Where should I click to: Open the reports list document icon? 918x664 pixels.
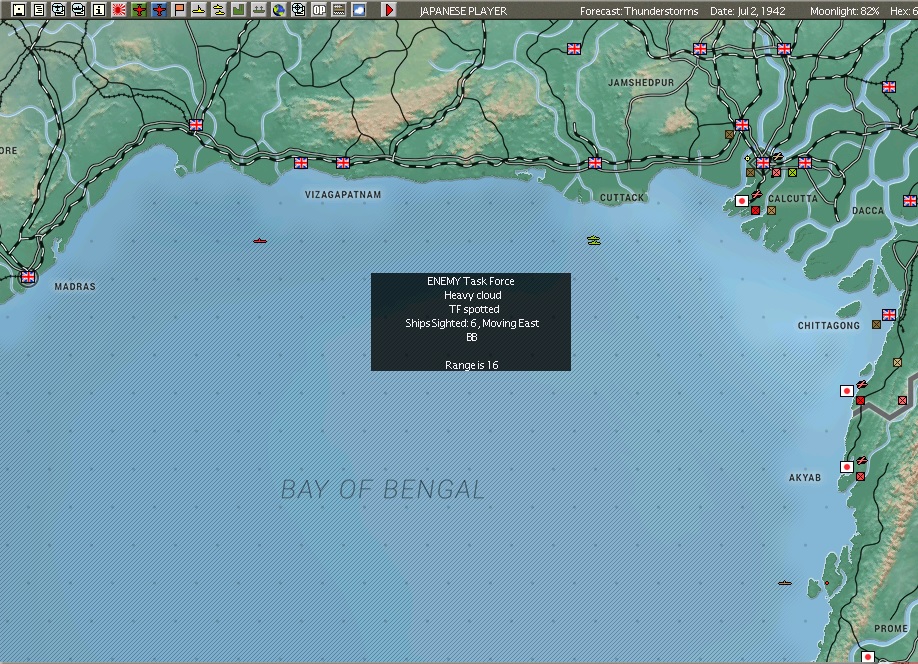[x=37, y=10]
